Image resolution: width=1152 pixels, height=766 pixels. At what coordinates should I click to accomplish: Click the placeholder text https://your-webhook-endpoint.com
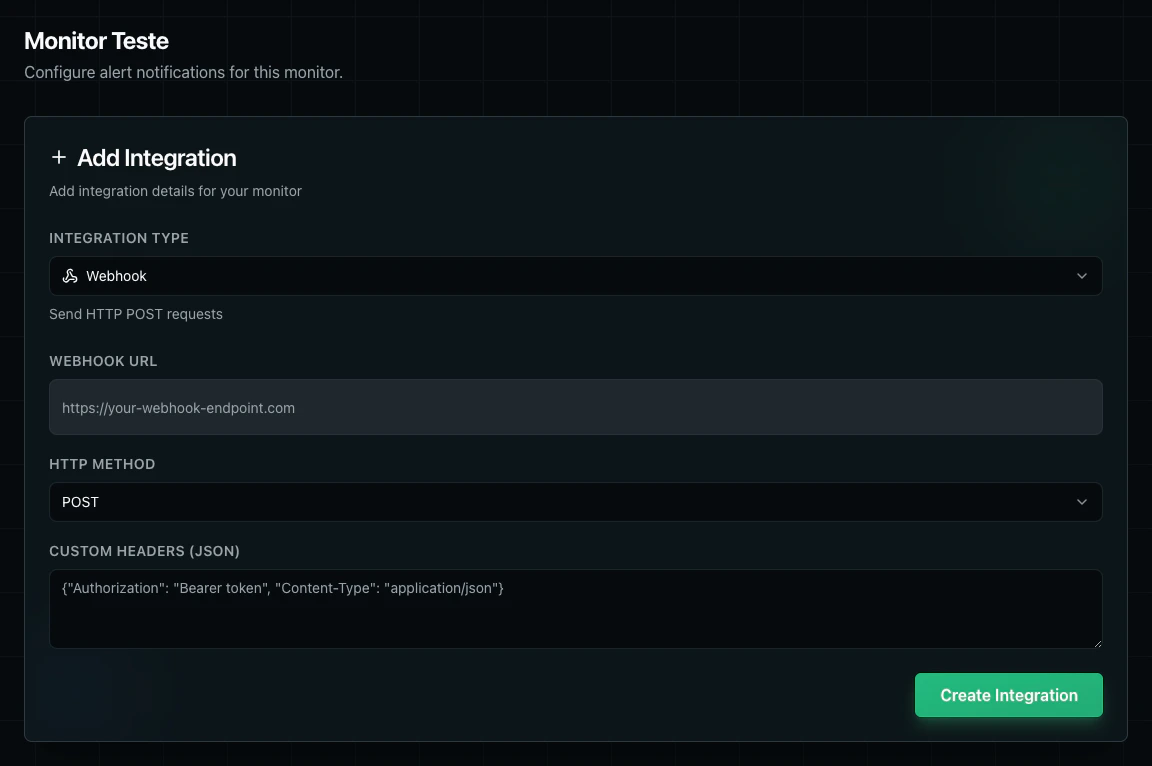pos(179,408)
